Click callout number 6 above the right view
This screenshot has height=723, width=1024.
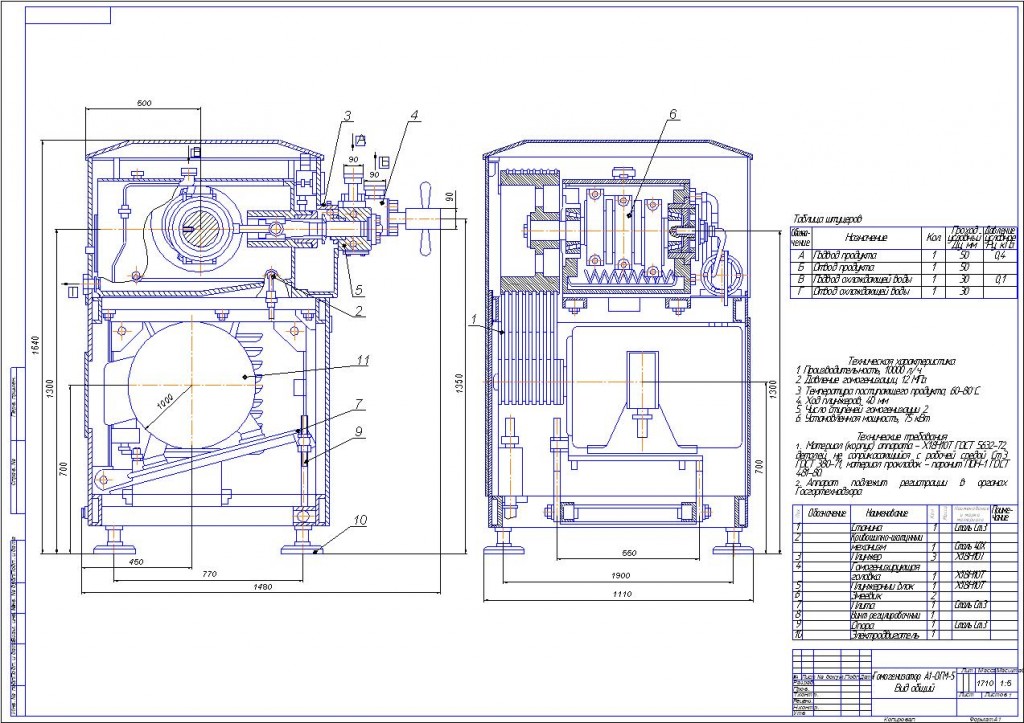click(673, 114)
